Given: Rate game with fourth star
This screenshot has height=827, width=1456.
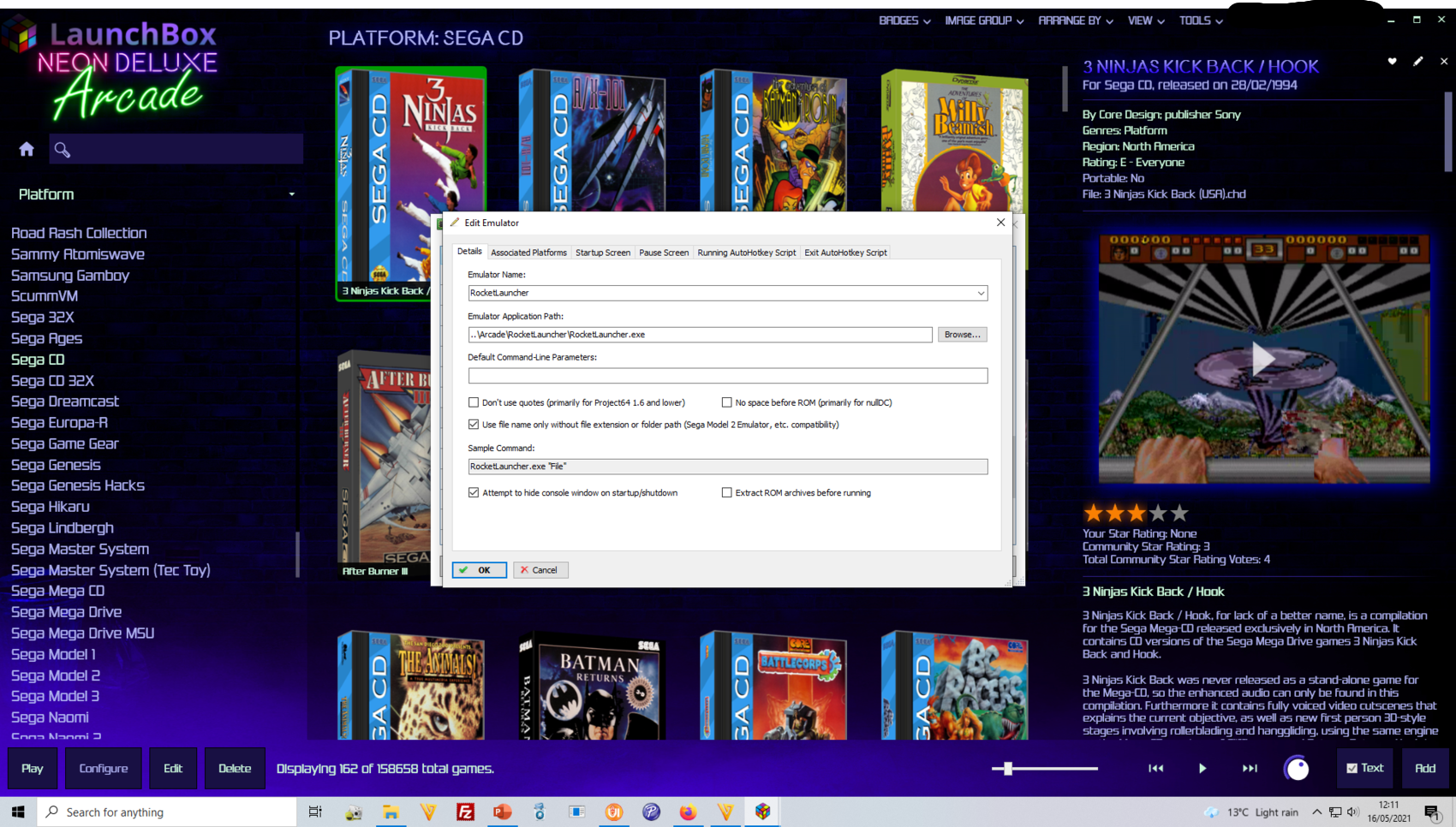Looking at the screenshot, I should coord(1158,513).
